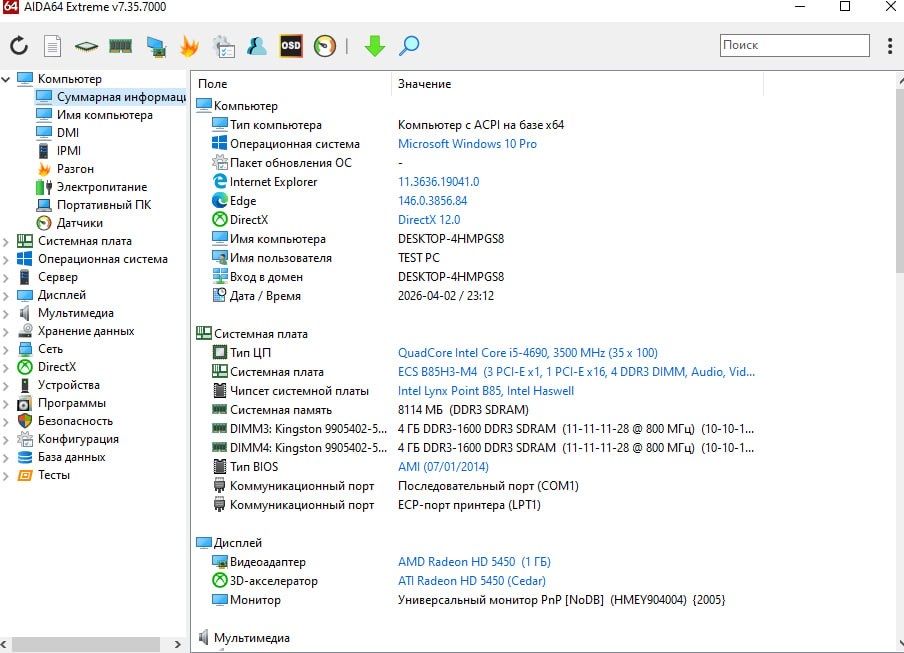Open the preferences gear checklist icon
Image resolution: width=904 pixels, height=653 pixels.
coord(224,47)
